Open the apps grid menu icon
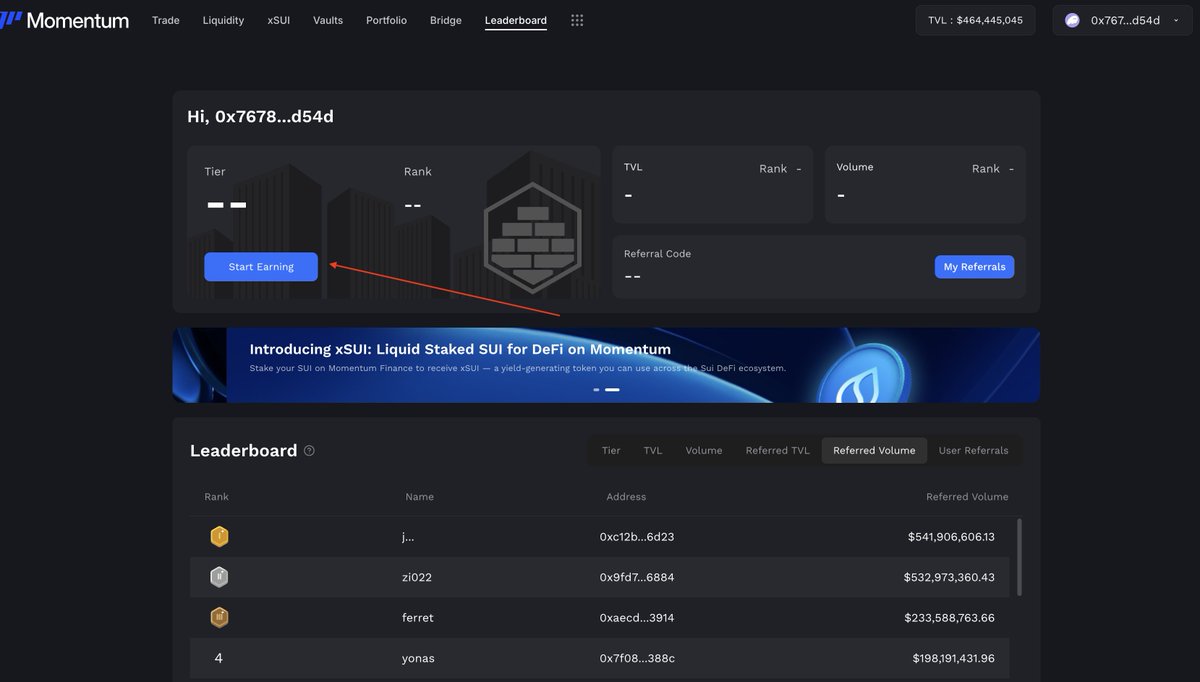 (577, 20)
